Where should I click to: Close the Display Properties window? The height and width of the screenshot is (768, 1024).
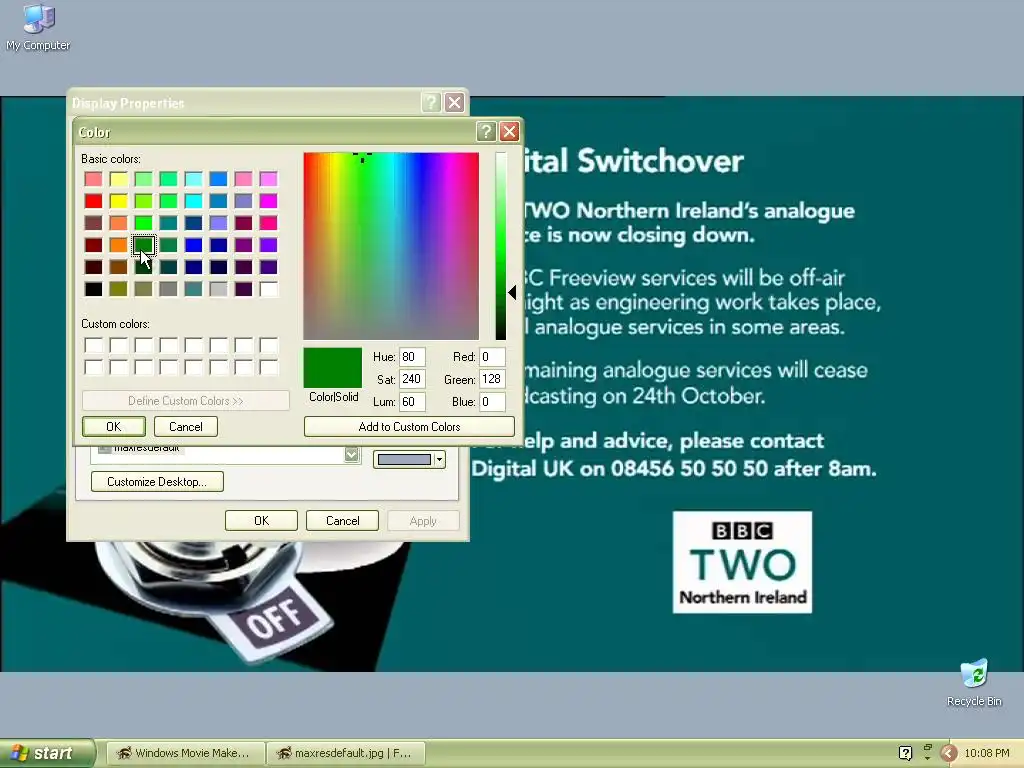coord(455,103)
